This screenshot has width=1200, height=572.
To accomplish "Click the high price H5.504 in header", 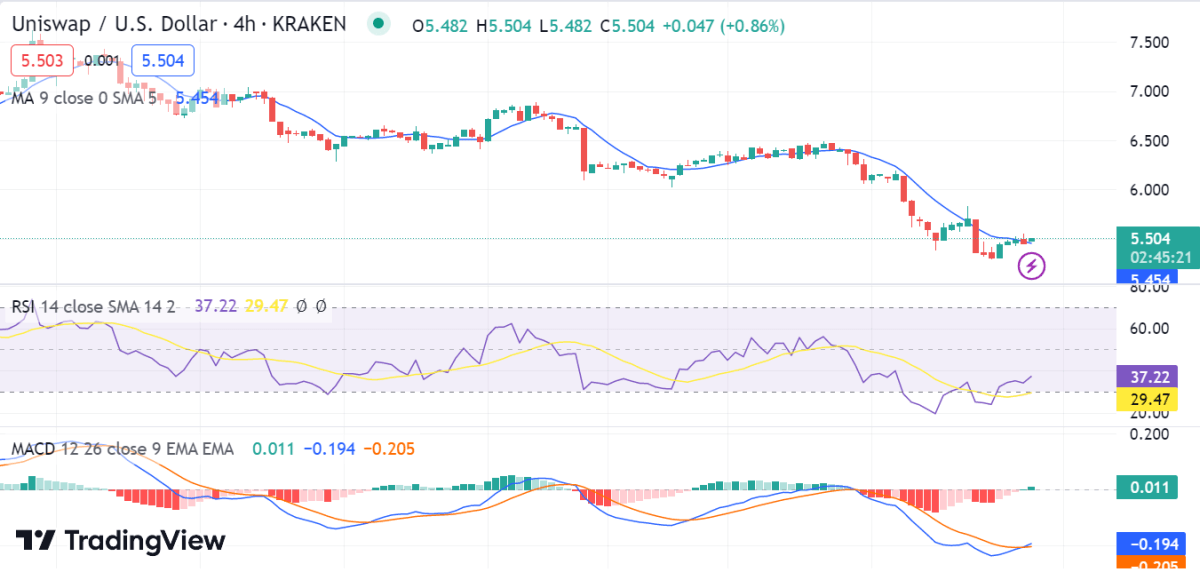I will point(504,26).
